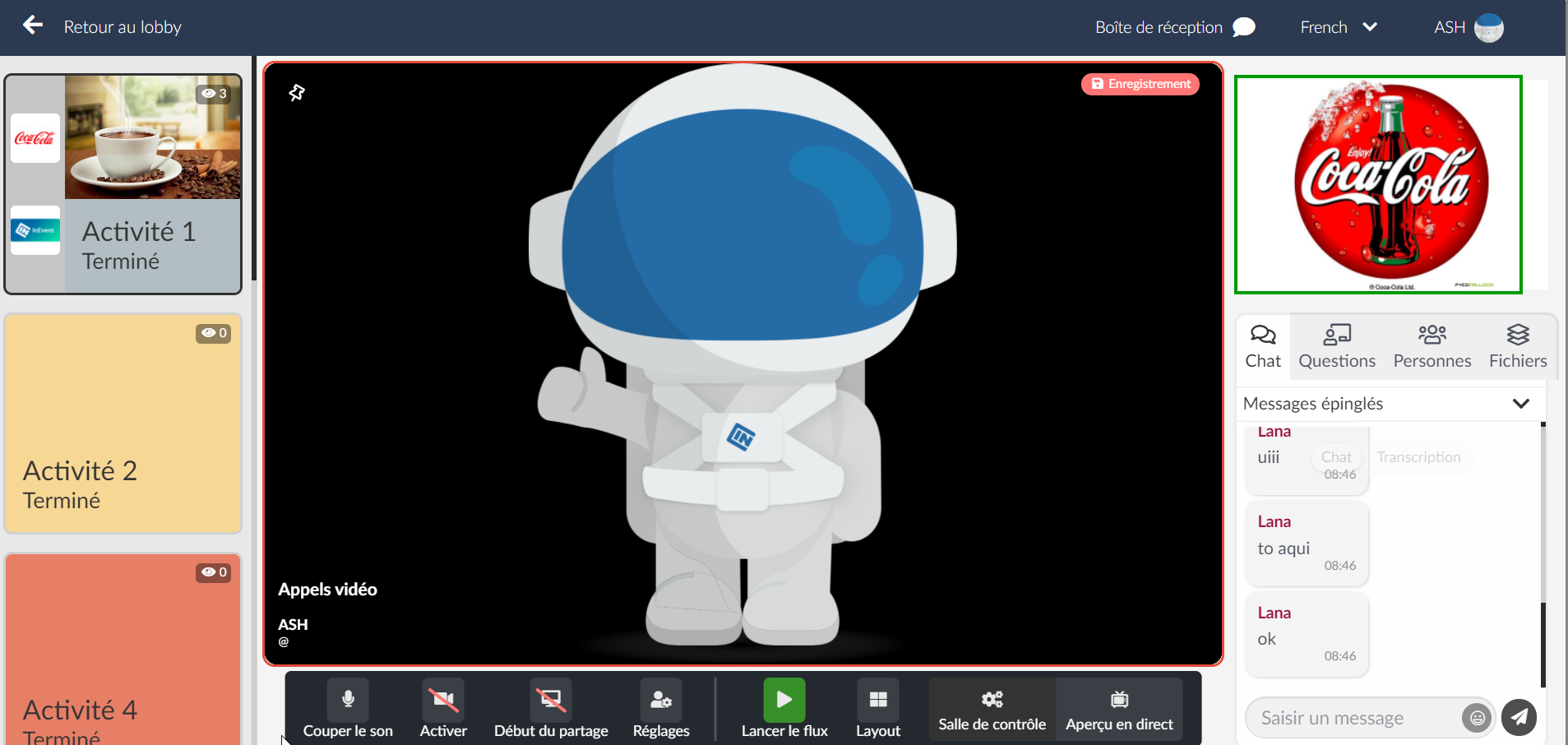Switch to the Fichiers tab
The width and height of the screenshot is (1568, 745).
pyautogui.click(x=1518, y=346)
